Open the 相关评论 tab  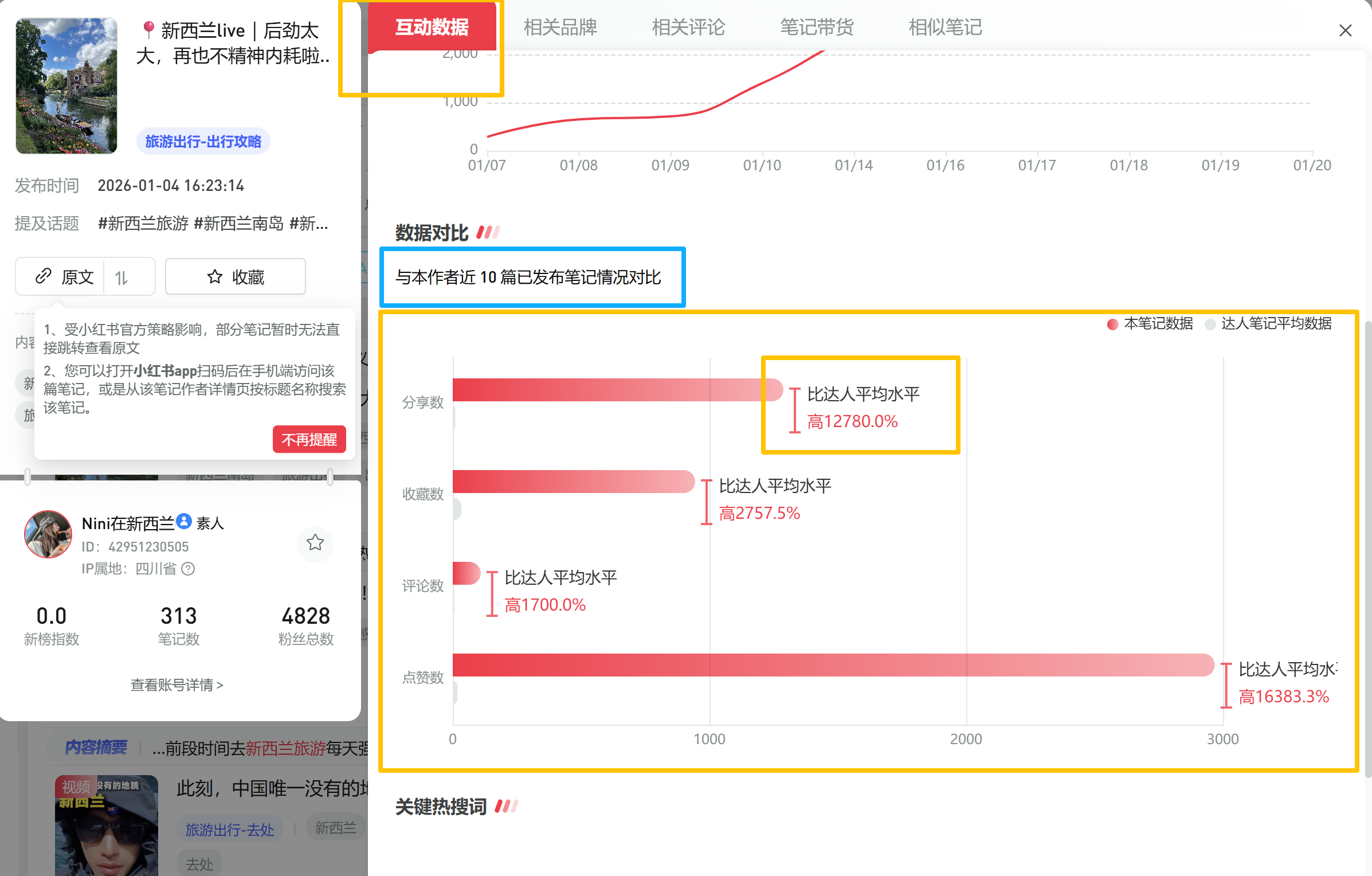688,27
